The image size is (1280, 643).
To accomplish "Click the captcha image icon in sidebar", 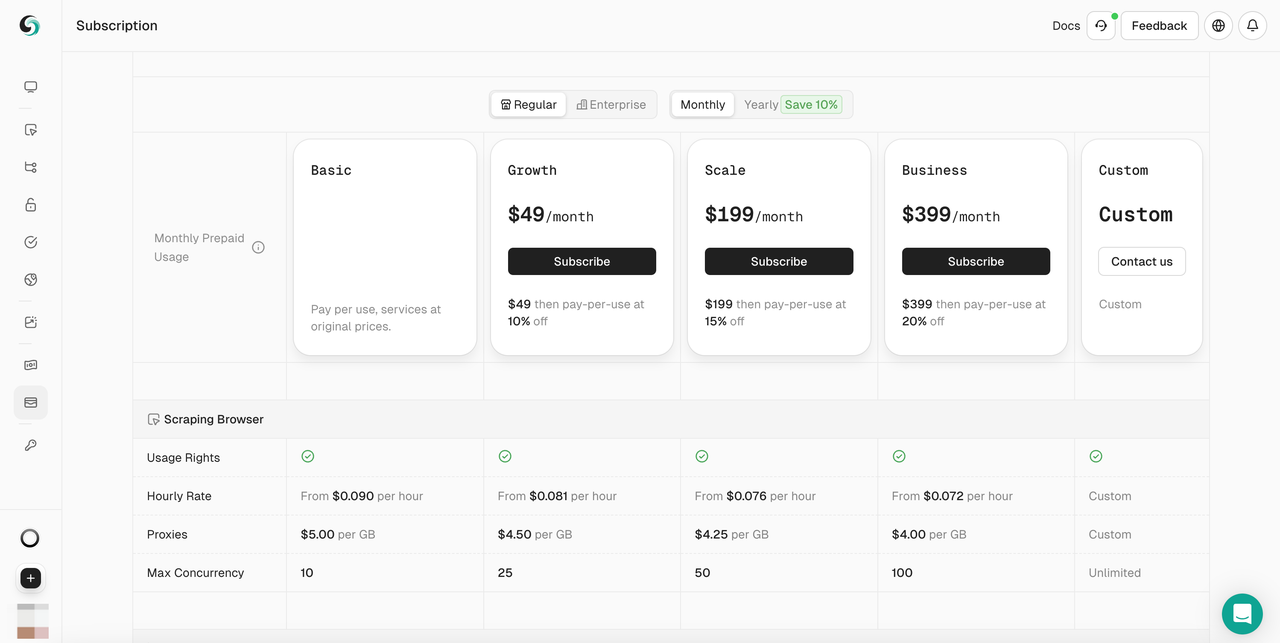I will 30,321.
